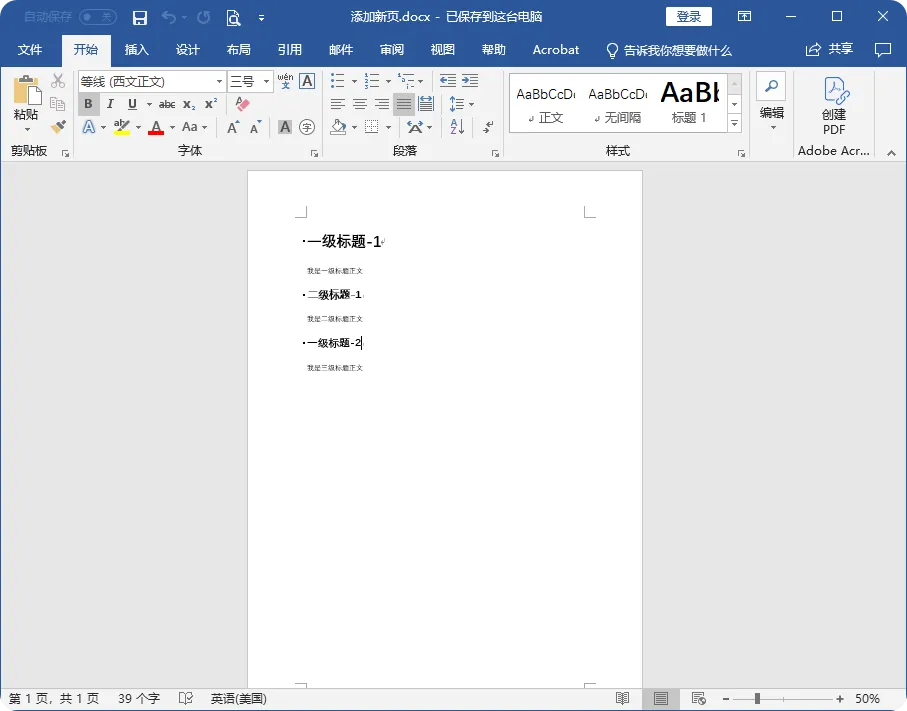This screenshot has width=907, height=711.
Task: Open the font name dropdown
Action: [219, 82]
